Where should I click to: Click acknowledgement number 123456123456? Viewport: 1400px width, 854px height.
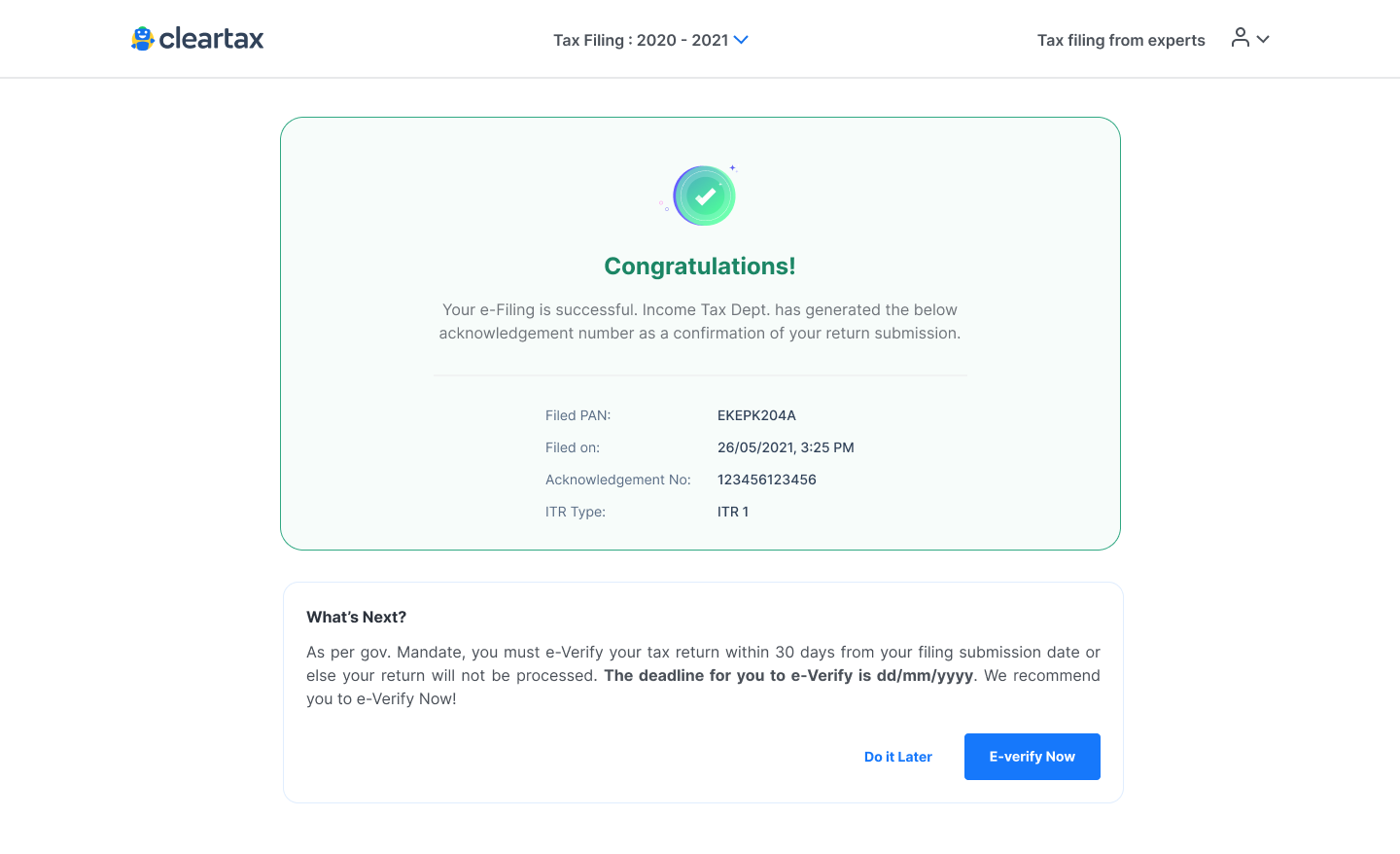point(766,480)
